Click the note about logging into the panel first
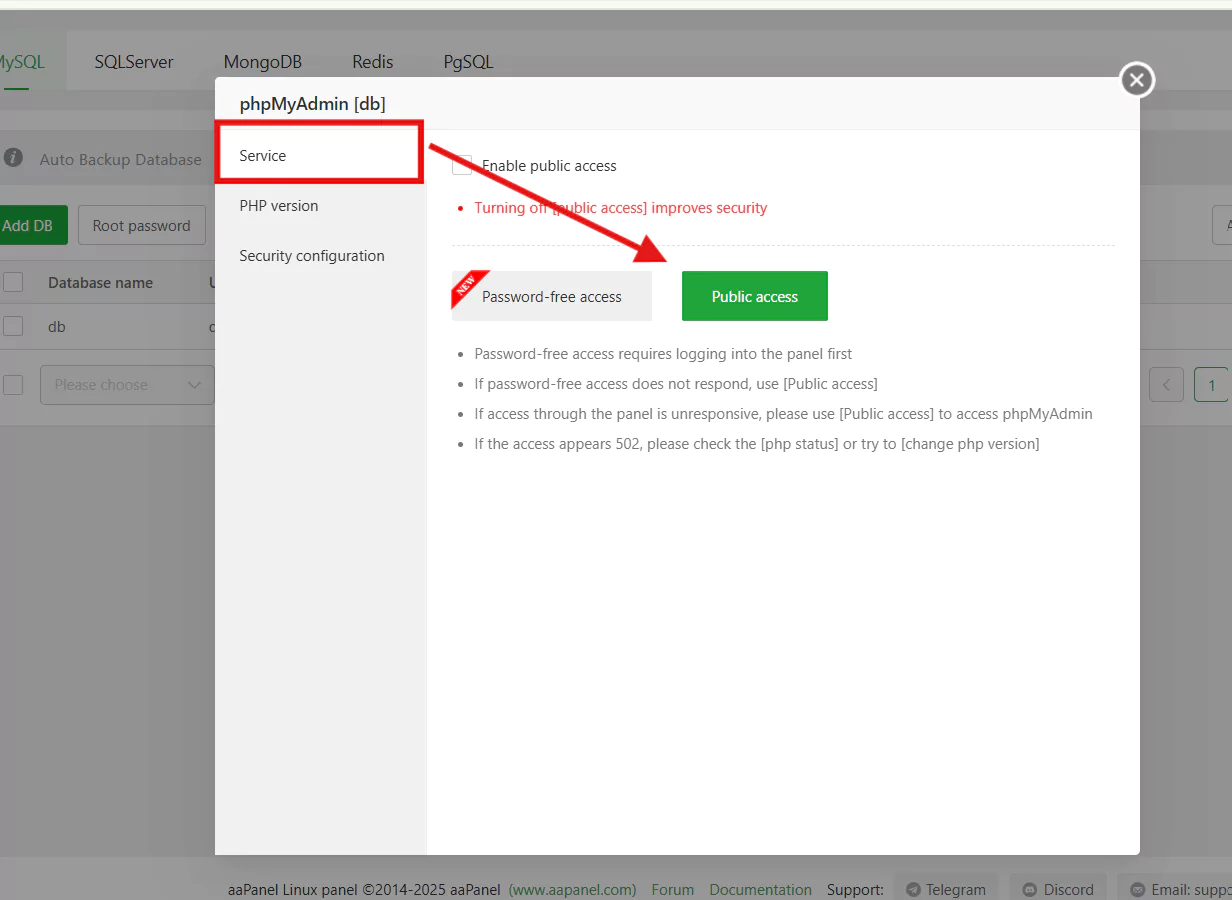This screenshot has width=1232, height=900. [x=663, y=354]
